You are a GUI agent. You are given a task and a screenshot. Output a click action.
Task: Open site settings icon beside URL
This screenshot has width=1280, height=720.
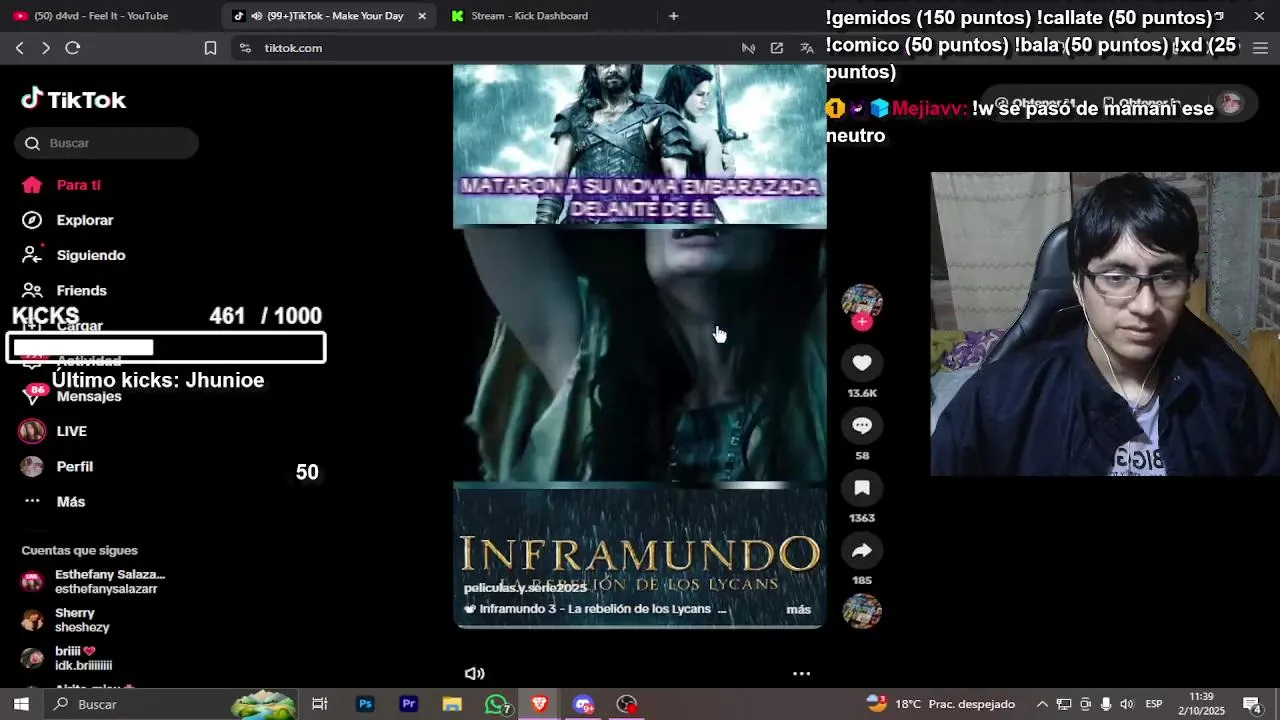[245, 48]
